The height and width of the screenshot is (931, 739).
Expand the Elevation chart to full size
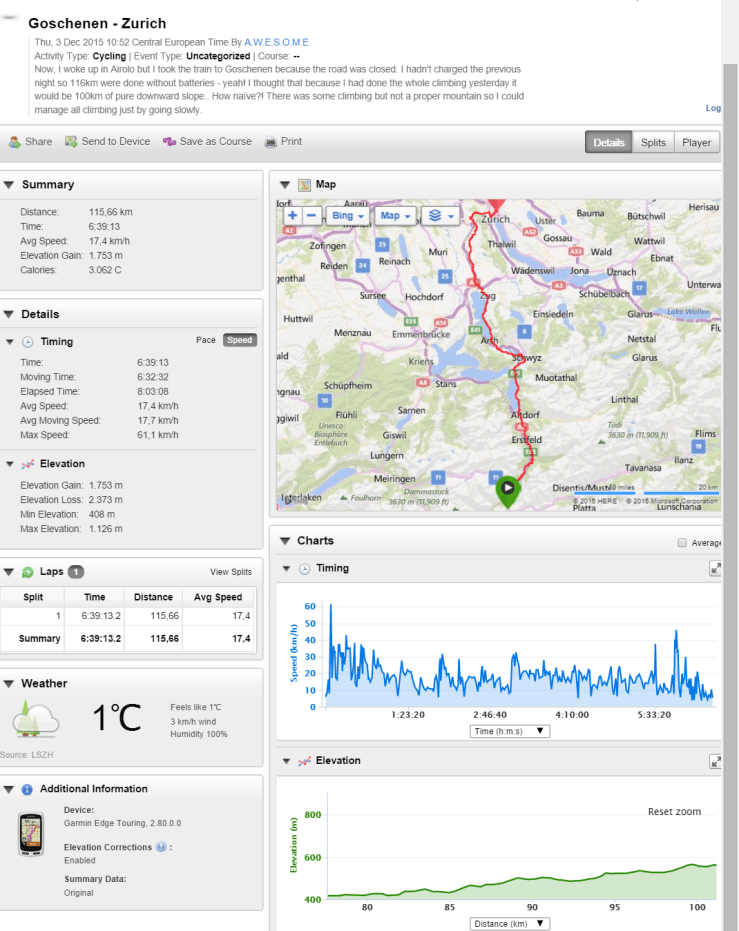coord(716,761)
